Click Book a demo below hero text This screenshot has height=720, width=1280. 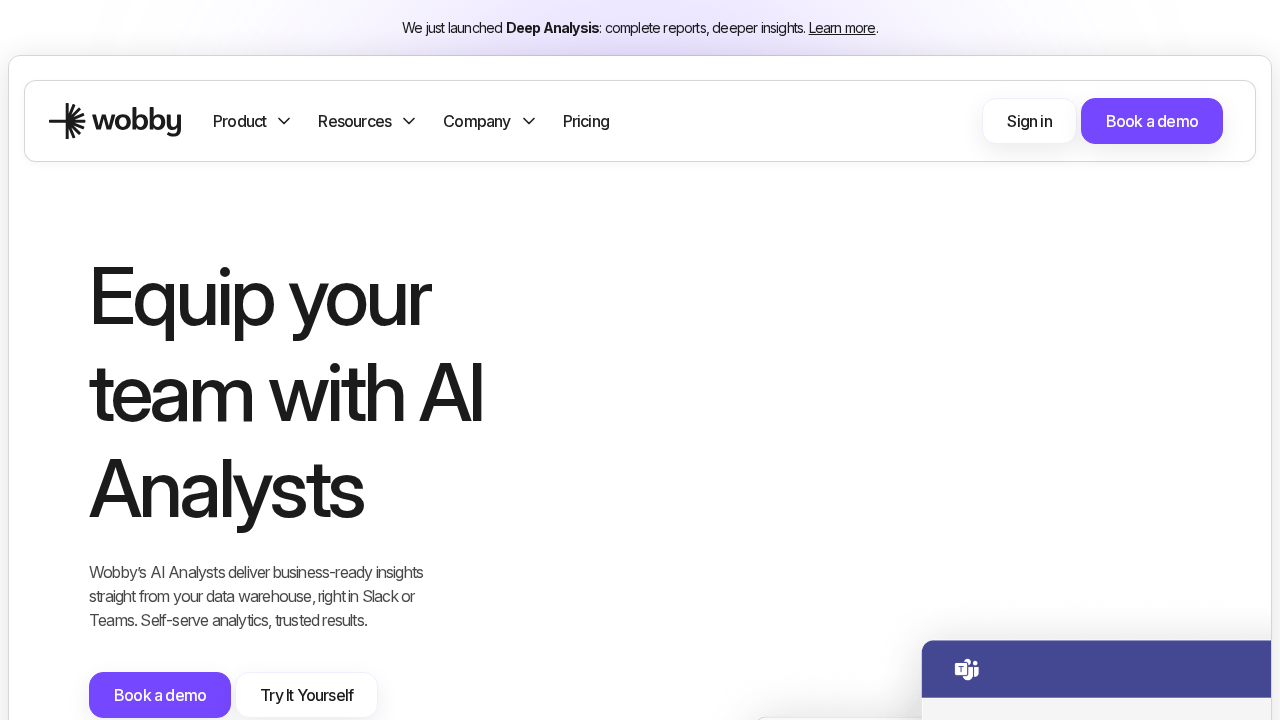pyautogui.click(x=160, y=695)
